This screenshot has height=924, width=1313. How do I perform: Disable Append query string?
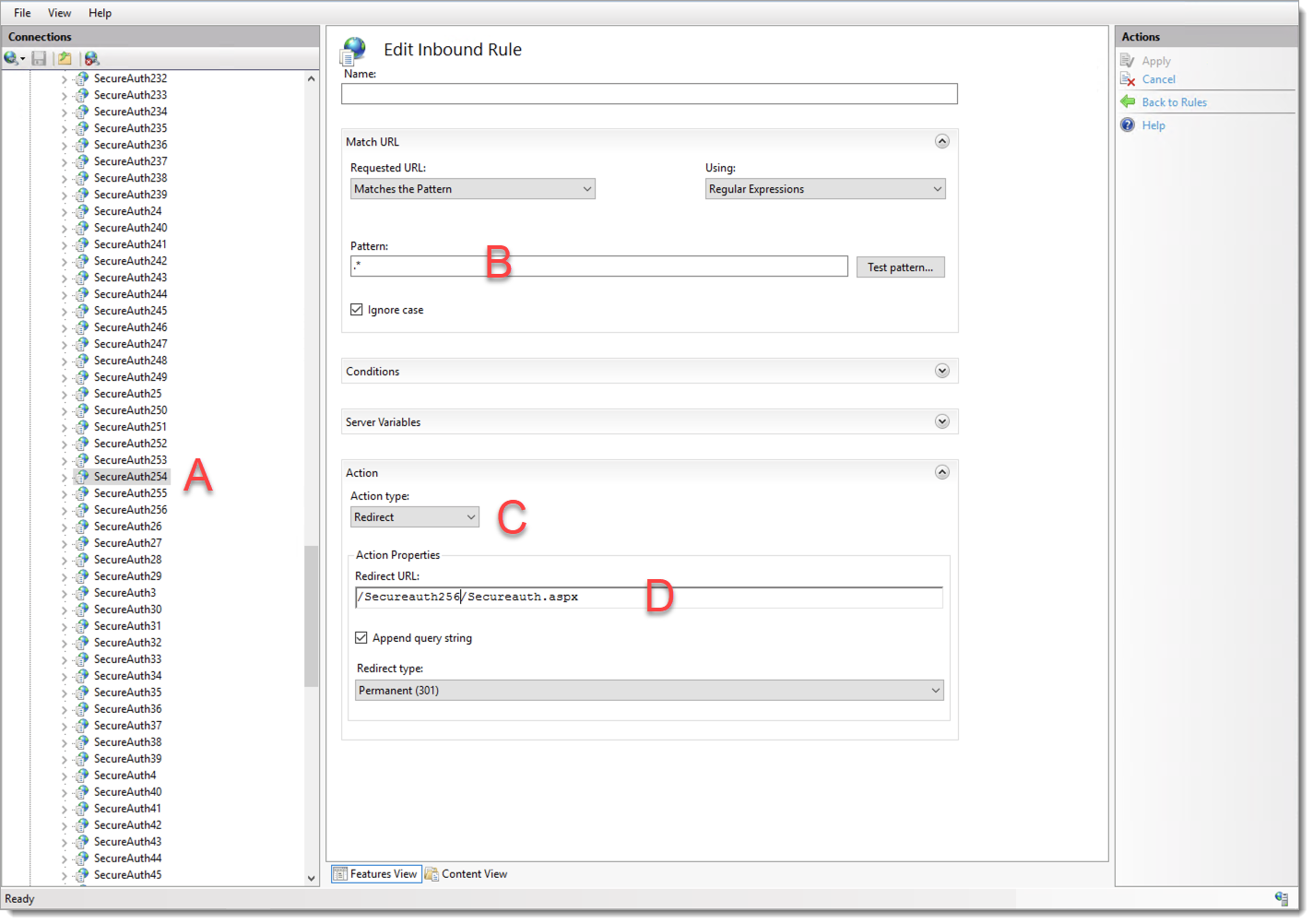click(x=361, y=637)
